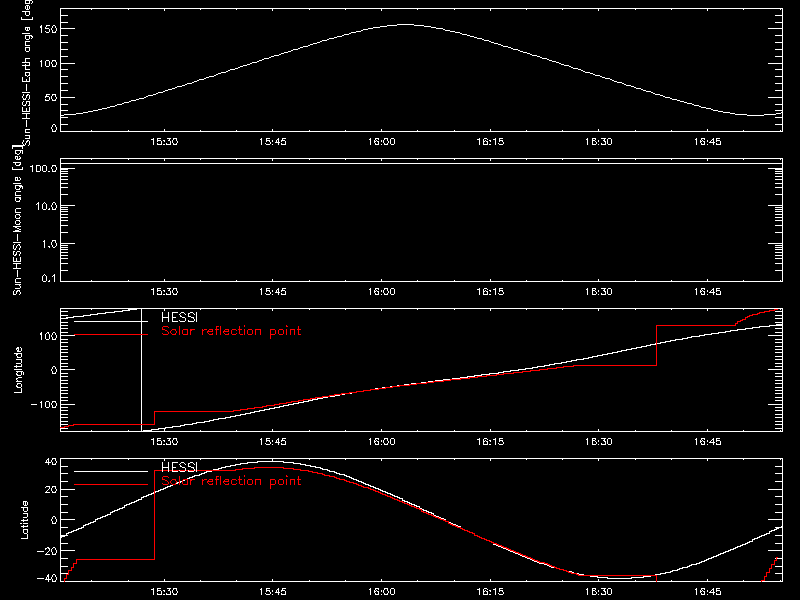Click "16:30" time label under Sun-HESSI-Moon plot

599,292
